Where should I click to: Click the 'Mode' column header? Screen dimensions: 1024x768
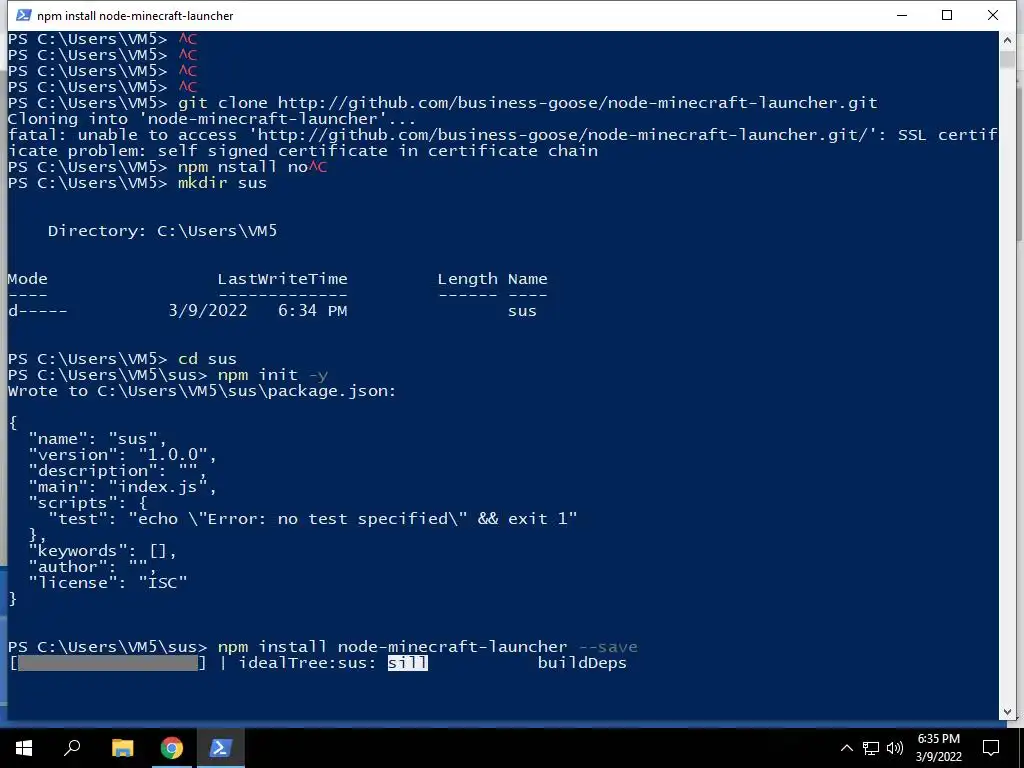[x=27, y=279]
